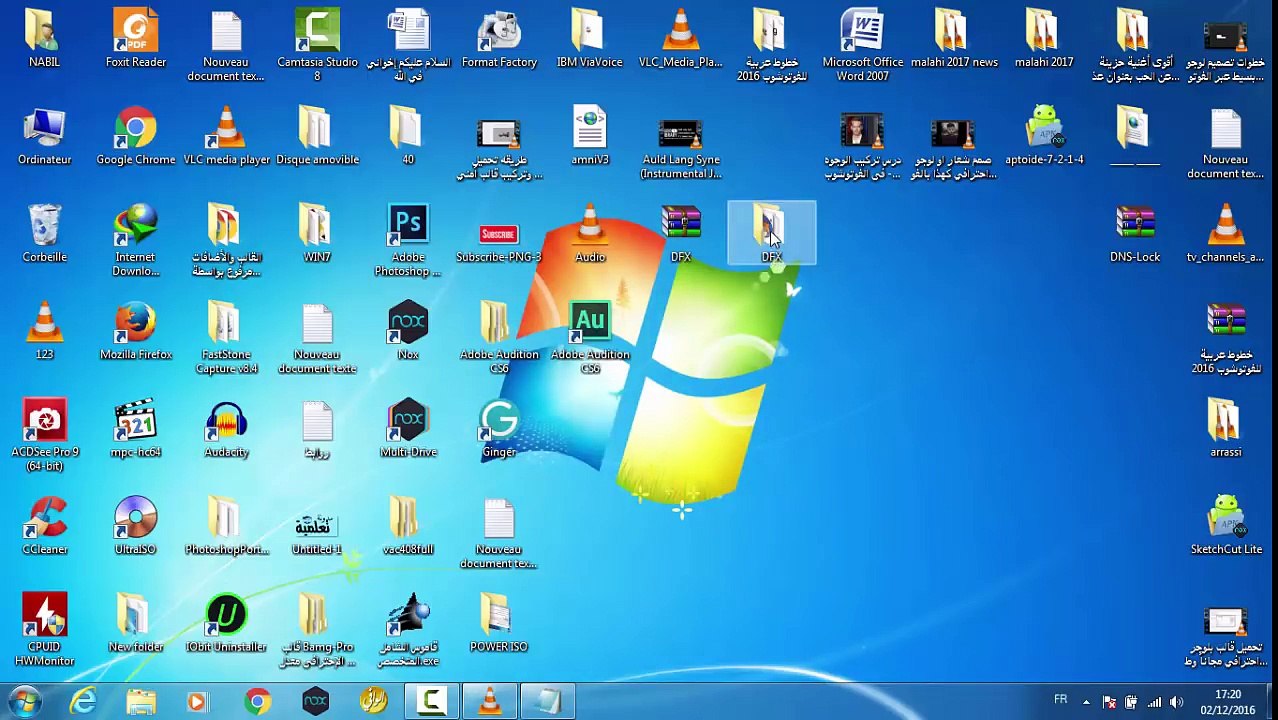Open the UltraISO shortcut
The image size is (1278, 720).
click(136, 525)
